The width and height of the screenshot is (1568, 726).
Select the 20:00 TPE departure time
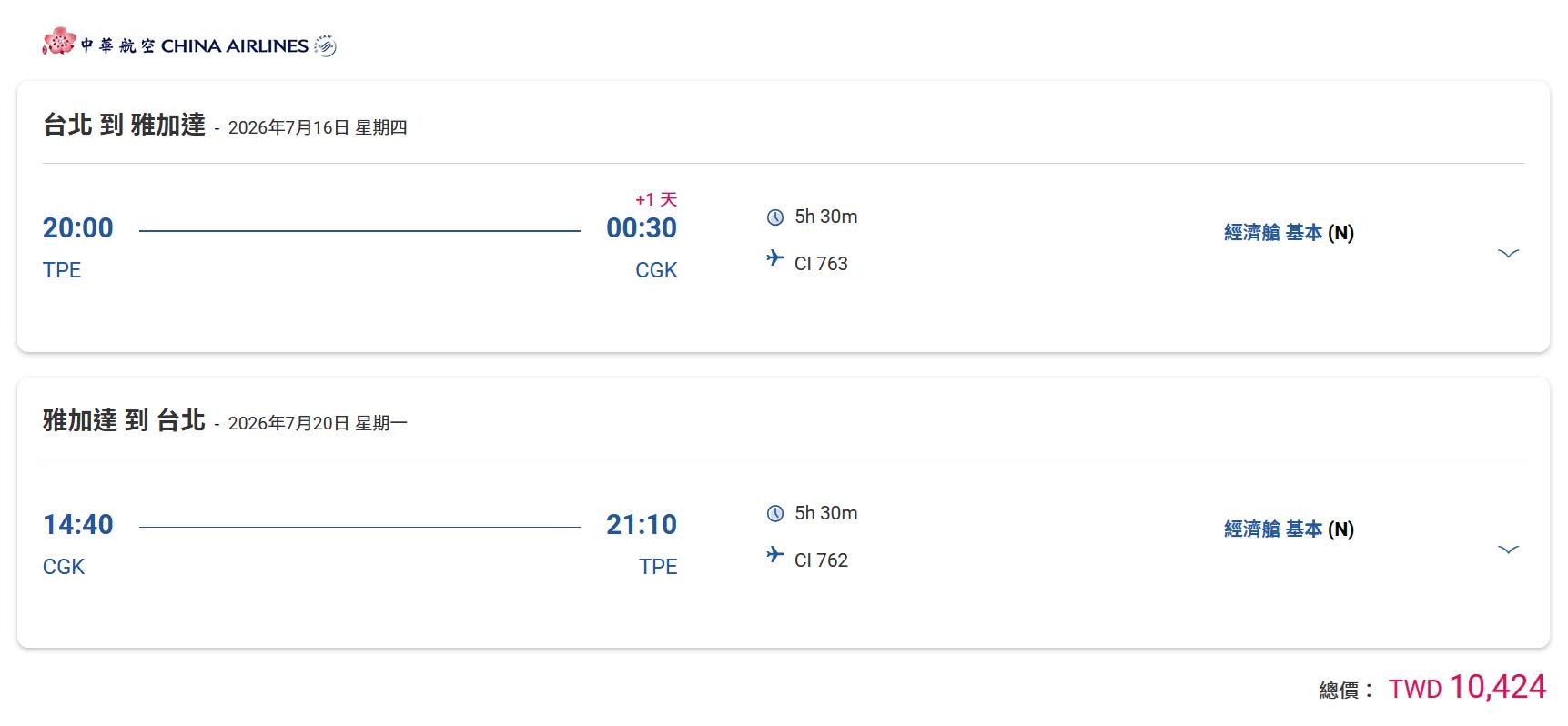point(78,228)
